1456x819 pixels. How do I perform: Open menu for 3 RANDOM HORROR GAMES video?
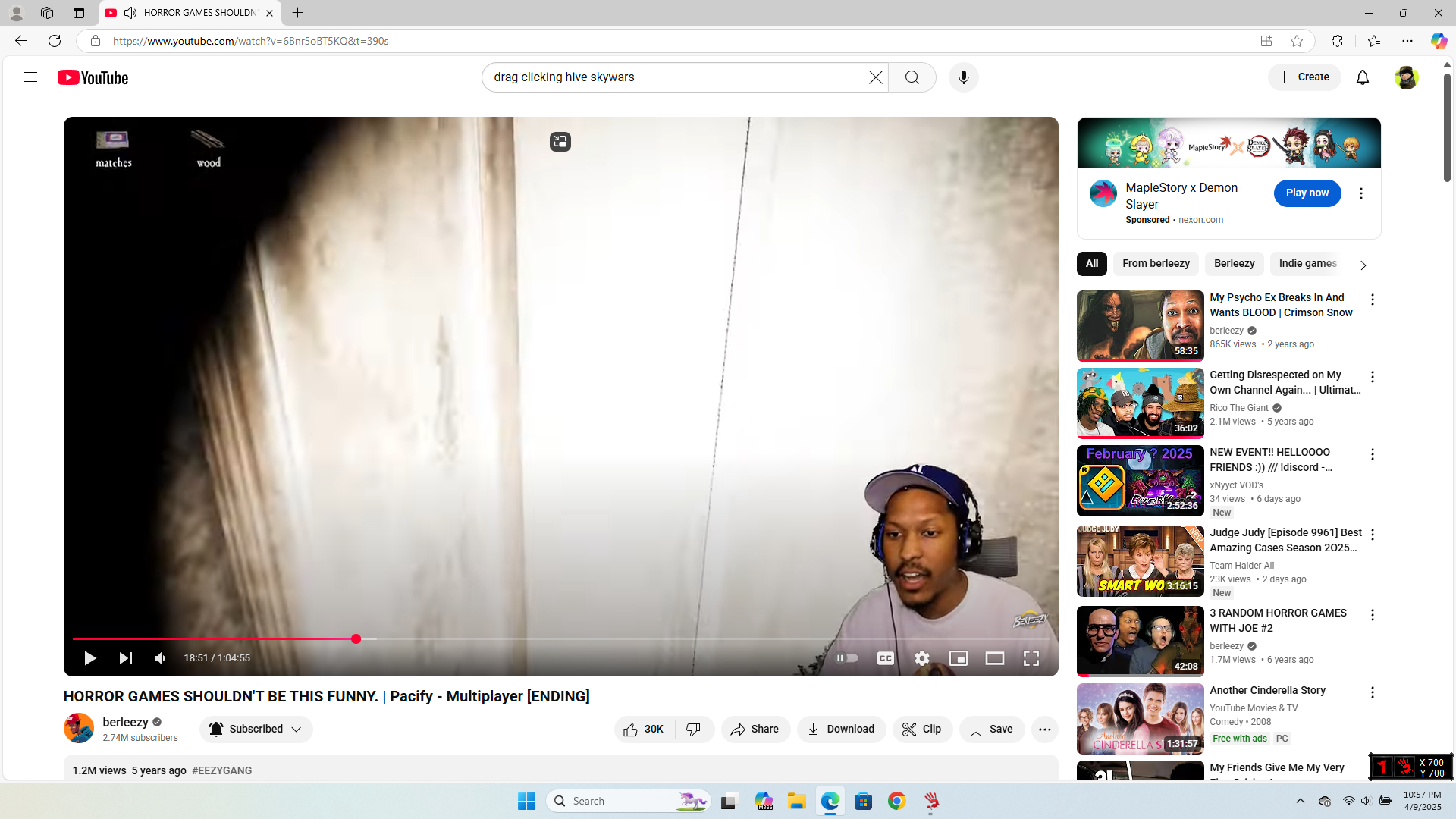1372,615
